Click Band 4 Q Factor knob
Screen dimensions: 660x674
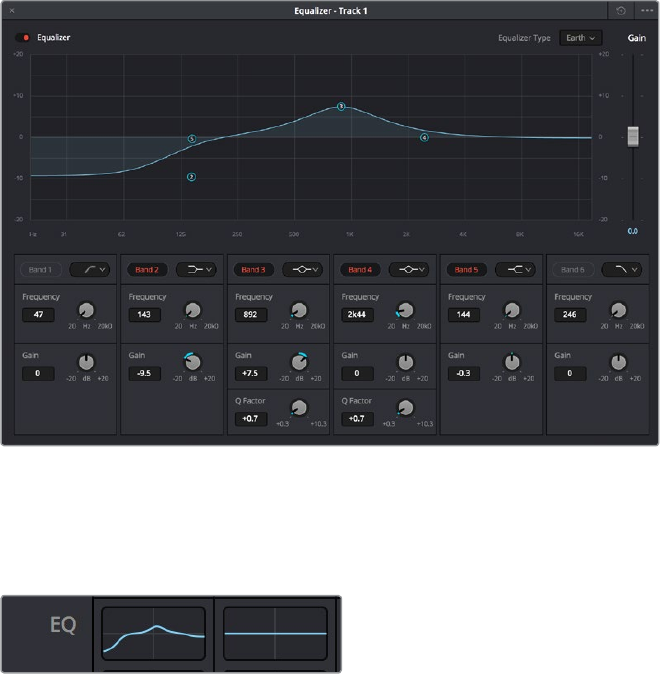point(405,407)
